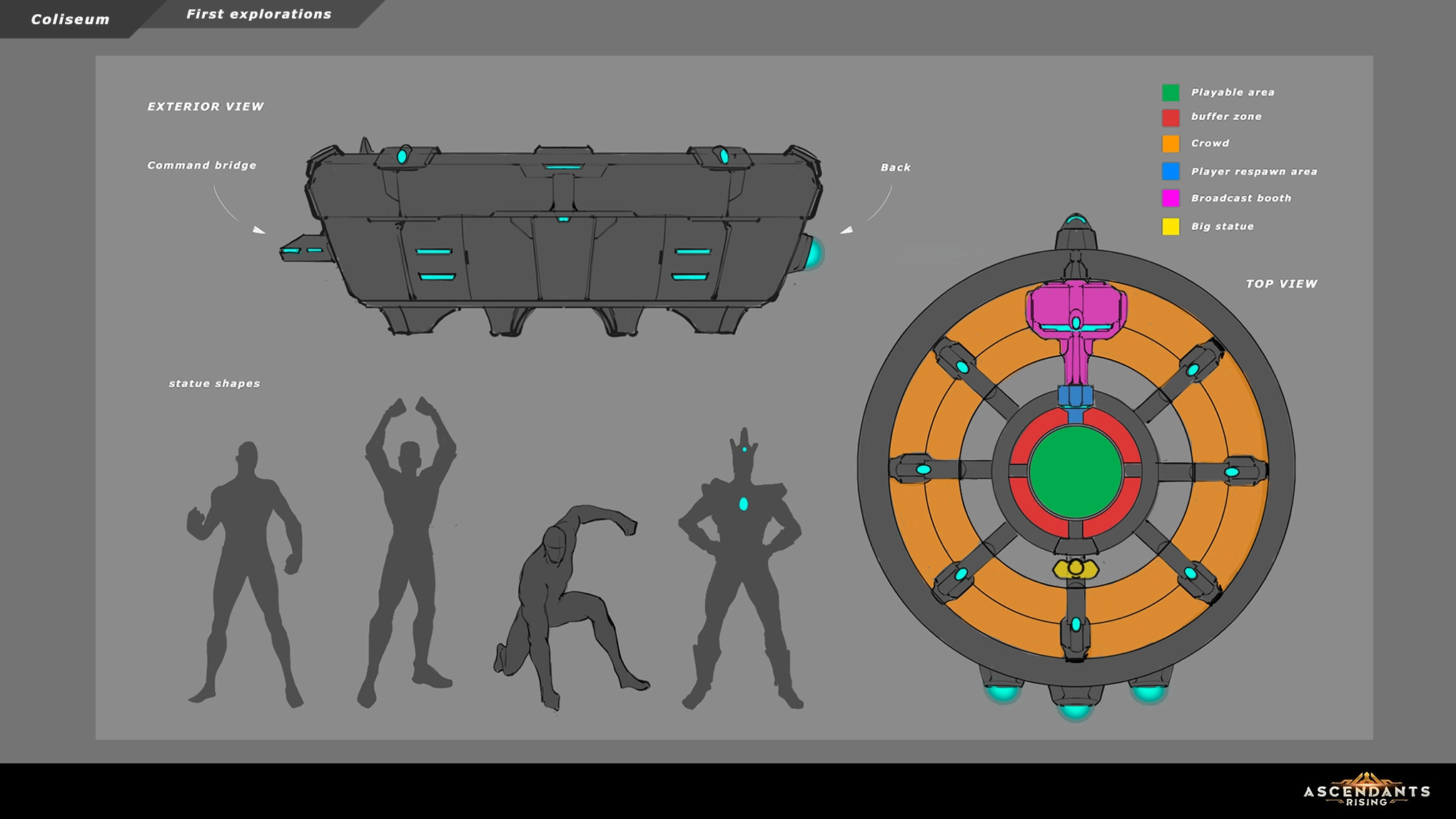Click the cyan engine orb on ship's back
1456x819 pixels.
pos(813,254)
